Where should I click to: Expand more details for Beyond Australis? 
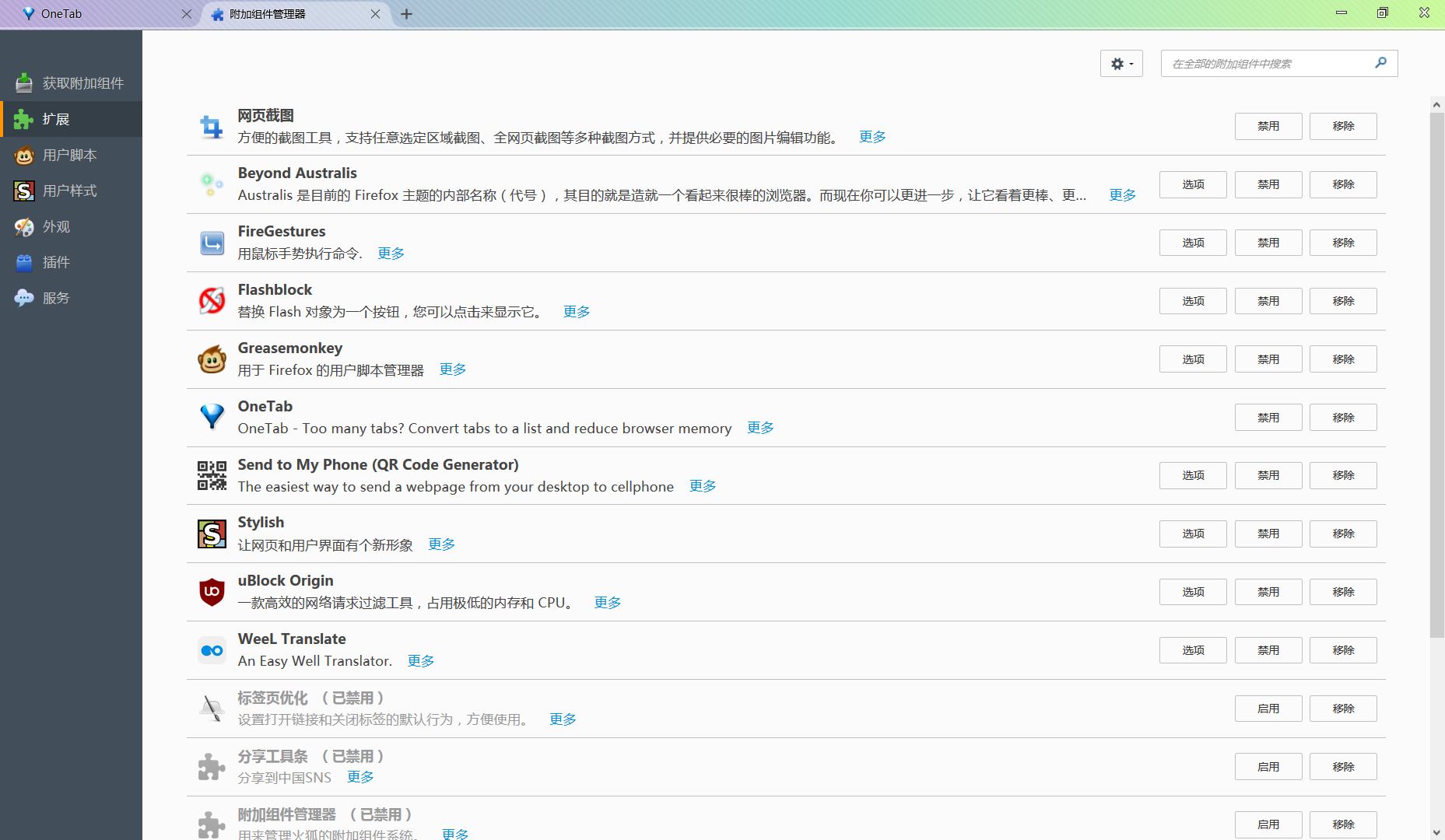(x=1122, y=195)
